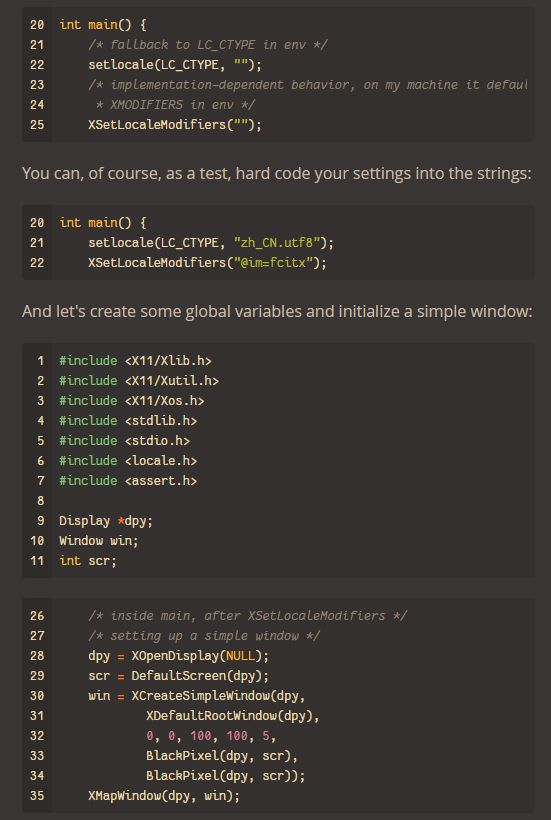Click the paragraph about hard coding settings
The width and height of the screenshot is (551, 820).
(277, 173)
